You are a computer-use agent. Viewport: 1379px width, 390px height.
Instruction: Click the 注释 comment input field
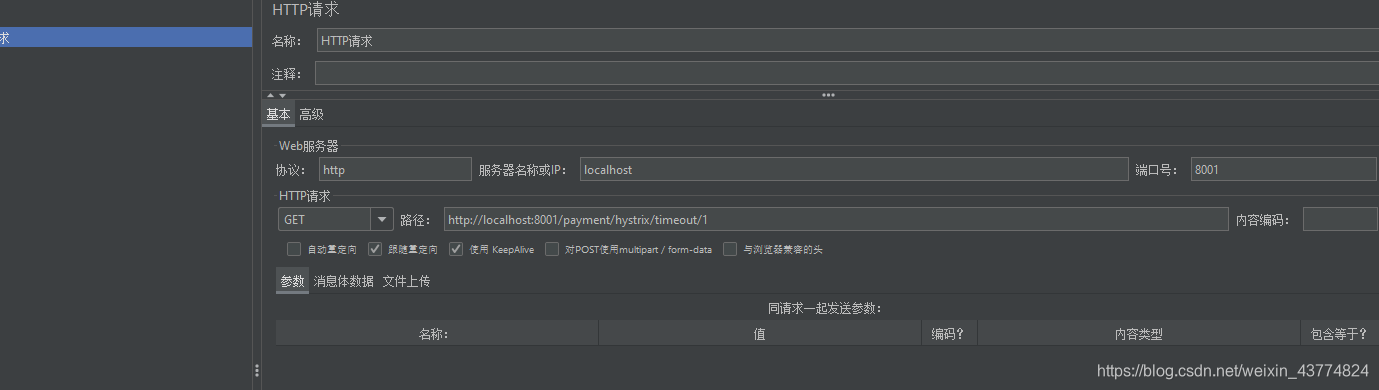[847, 74]
